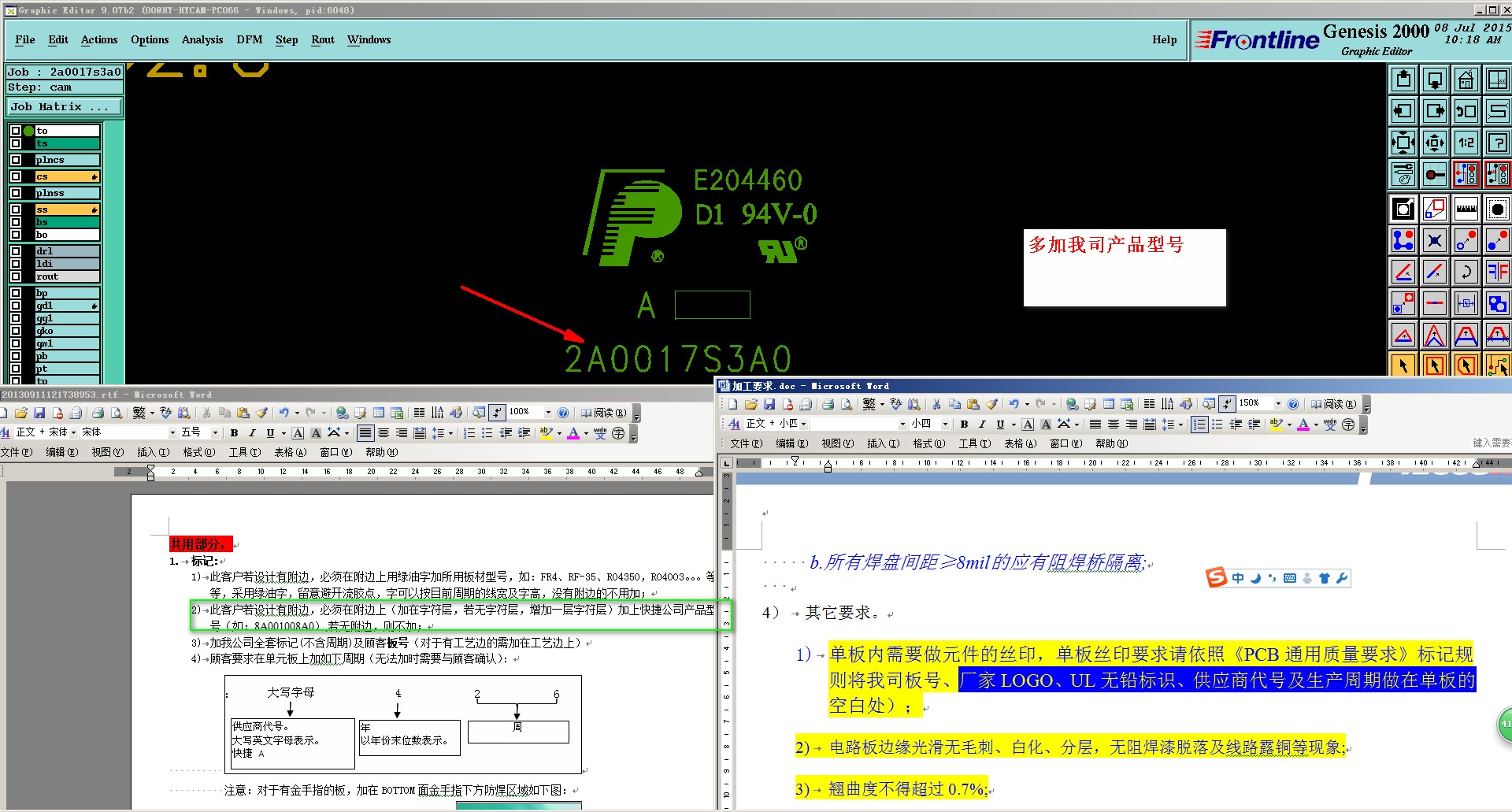Open the wrench and palette settings icon

click(1403, 174)
